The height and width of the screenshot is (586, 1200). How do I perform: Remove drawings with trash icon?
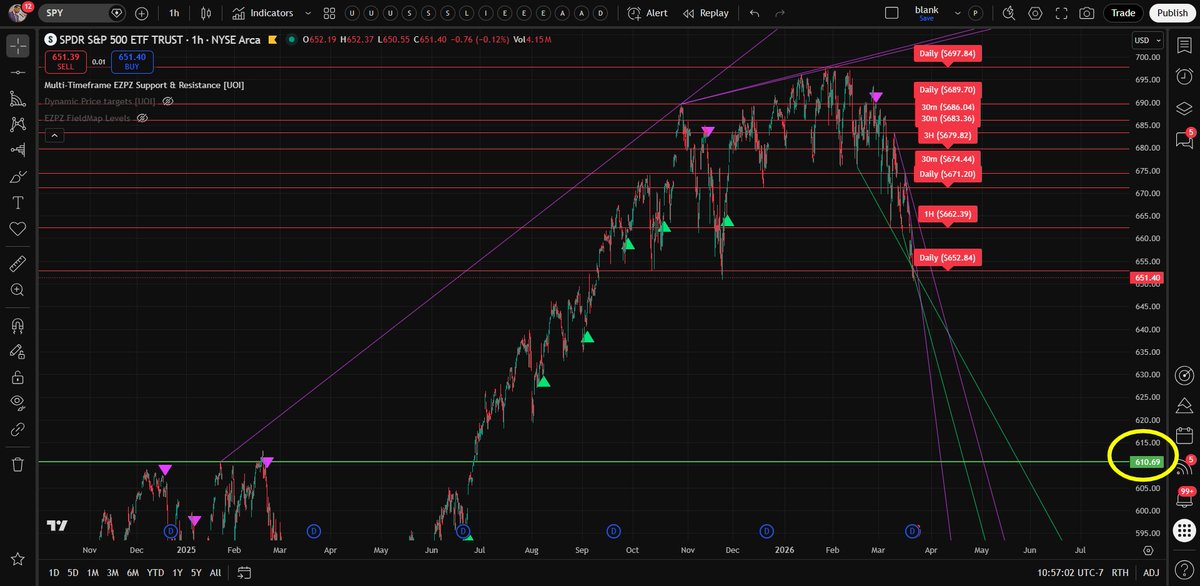click(17, 464)
